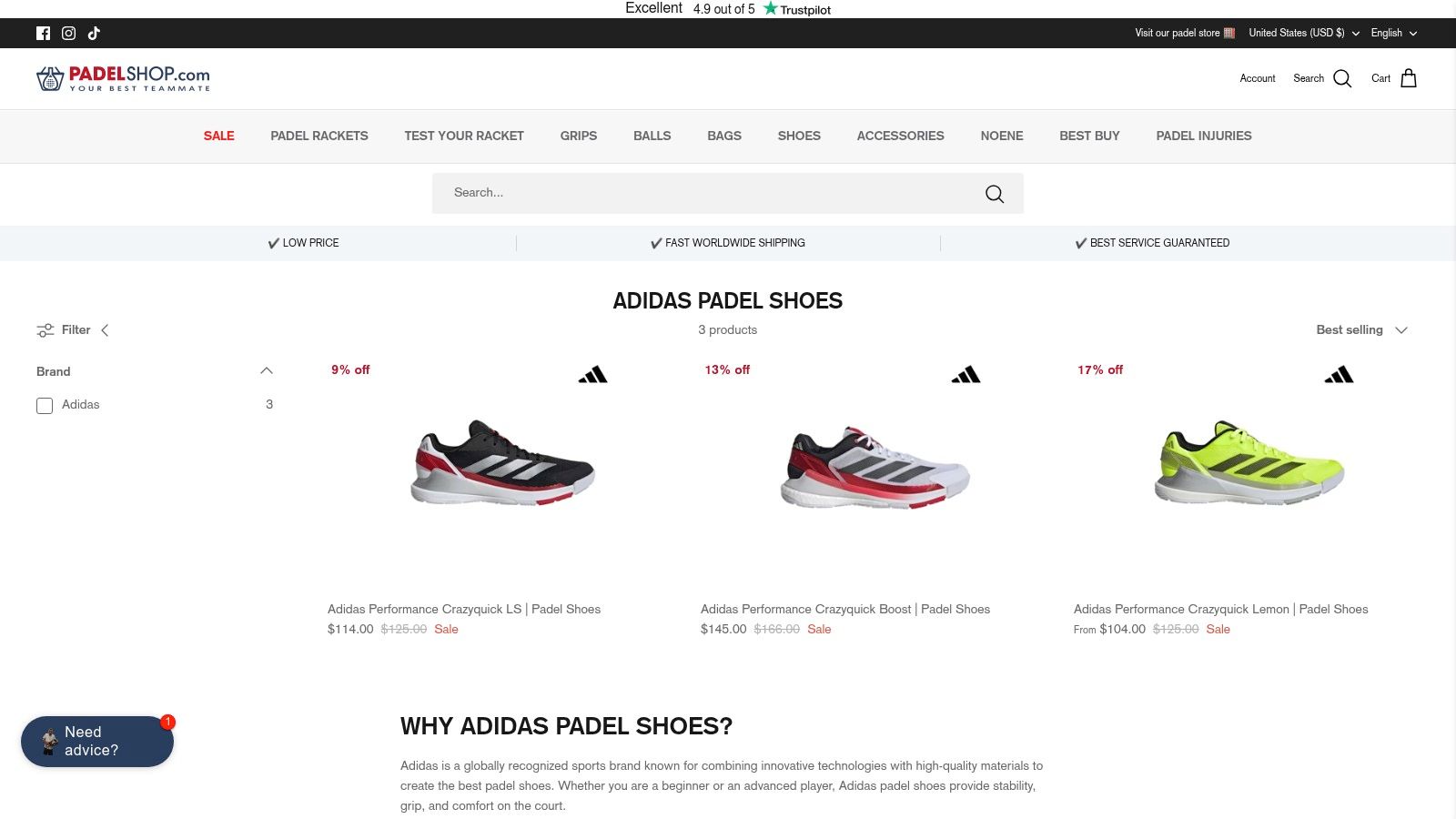Collapse the Brand filter section

coord(267,371)
